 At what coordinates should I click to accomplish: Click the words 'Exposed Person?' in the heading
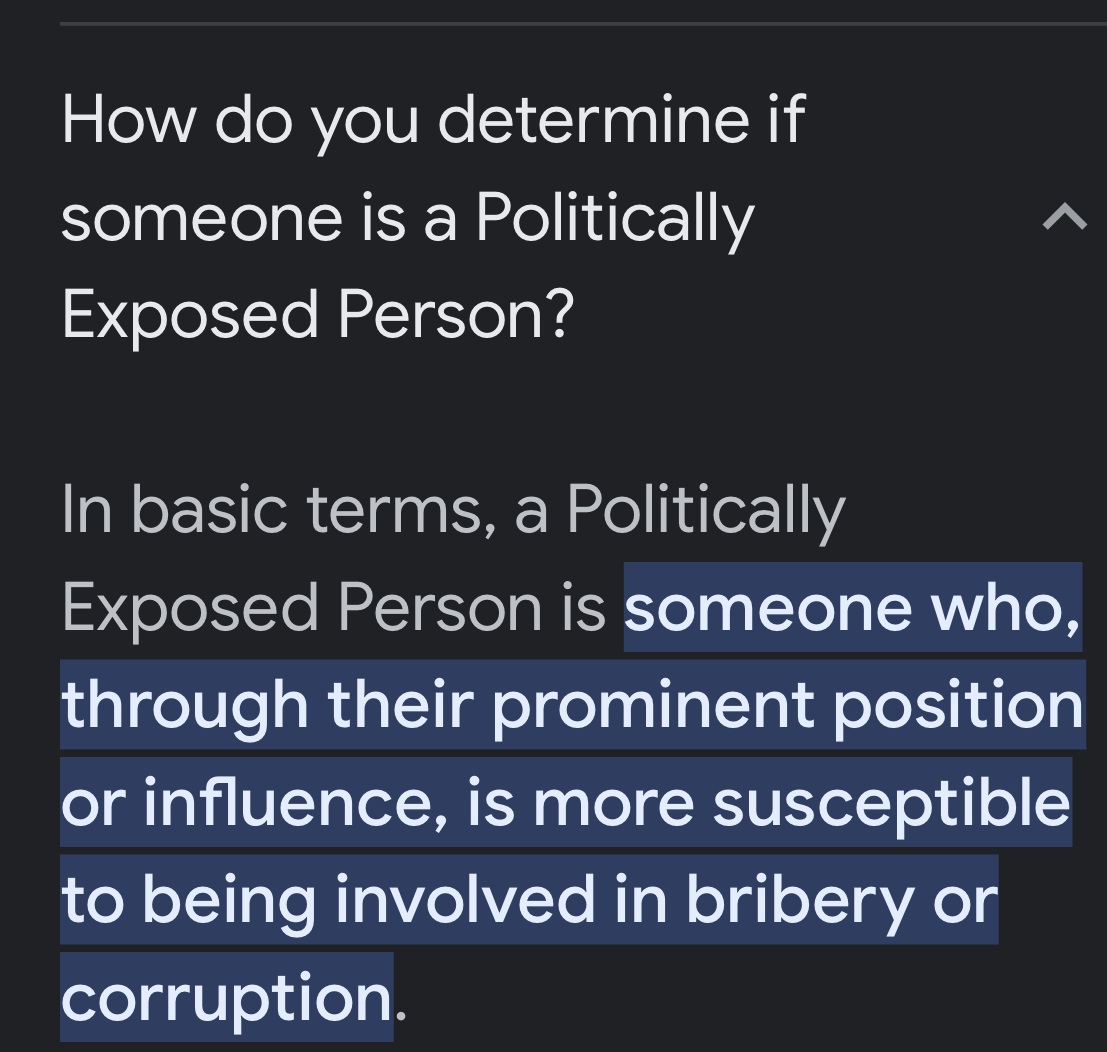pos(318,315)
